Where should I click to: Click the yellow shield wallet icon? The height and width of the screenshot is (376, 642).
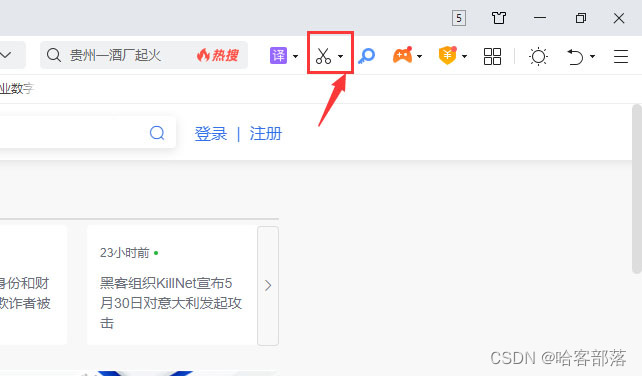pyautogui.click(x=448, y=55)
